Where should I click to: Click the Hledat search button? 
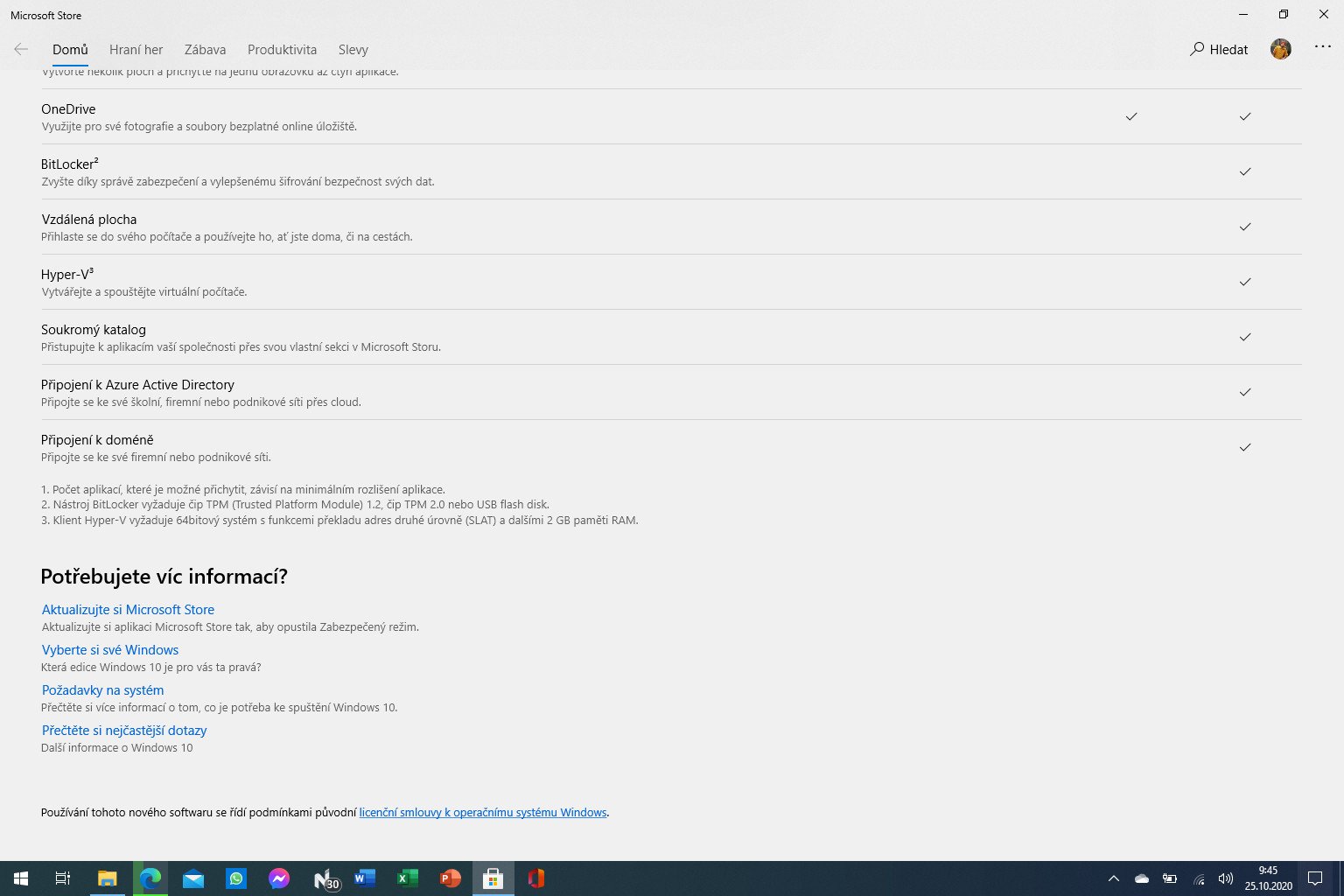tap(1219, 50)
